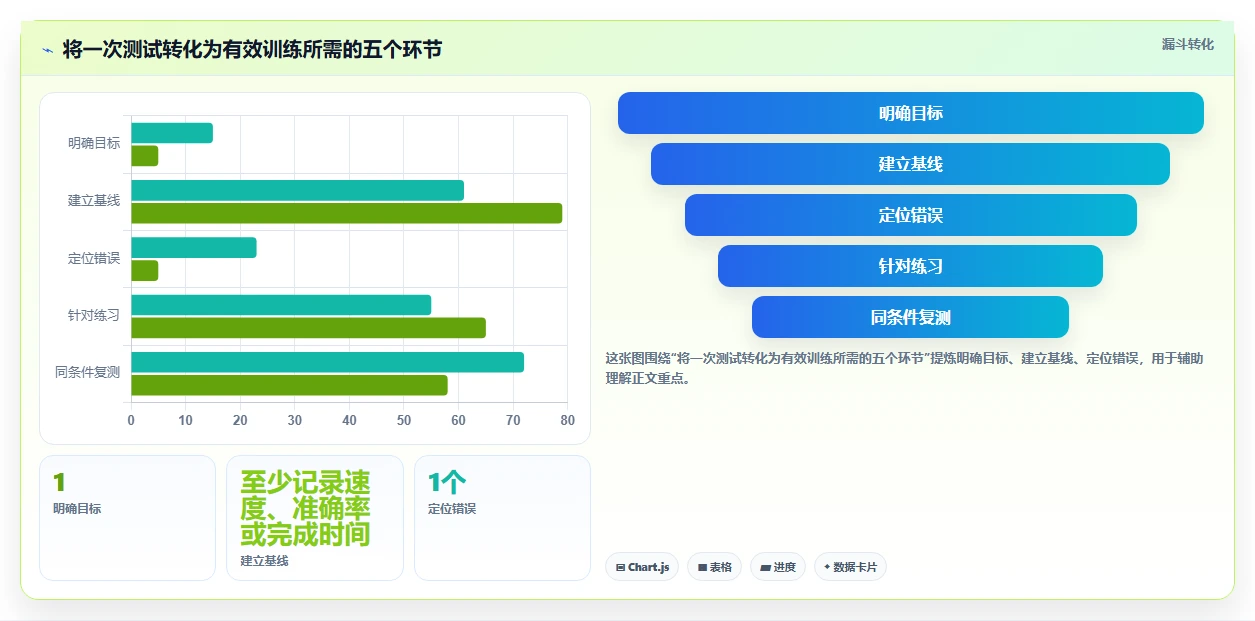Click the description paragraph starting 这张图围绕
The width and height of the screenshot is (1255, 621).
[904, 368]
